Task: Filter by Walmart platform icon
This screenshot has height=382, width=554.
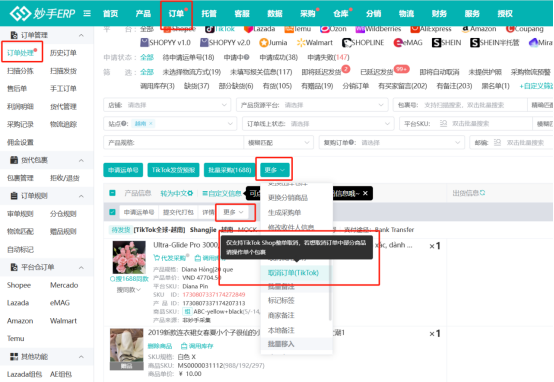Action: [x=301, y=43]
